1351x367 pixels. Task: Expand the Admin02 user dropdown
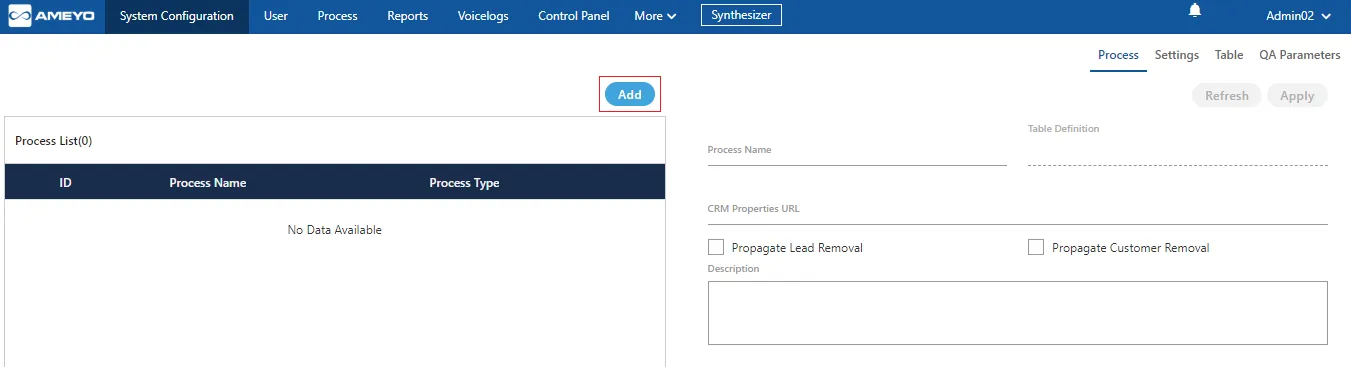[x=1298, y=16]
